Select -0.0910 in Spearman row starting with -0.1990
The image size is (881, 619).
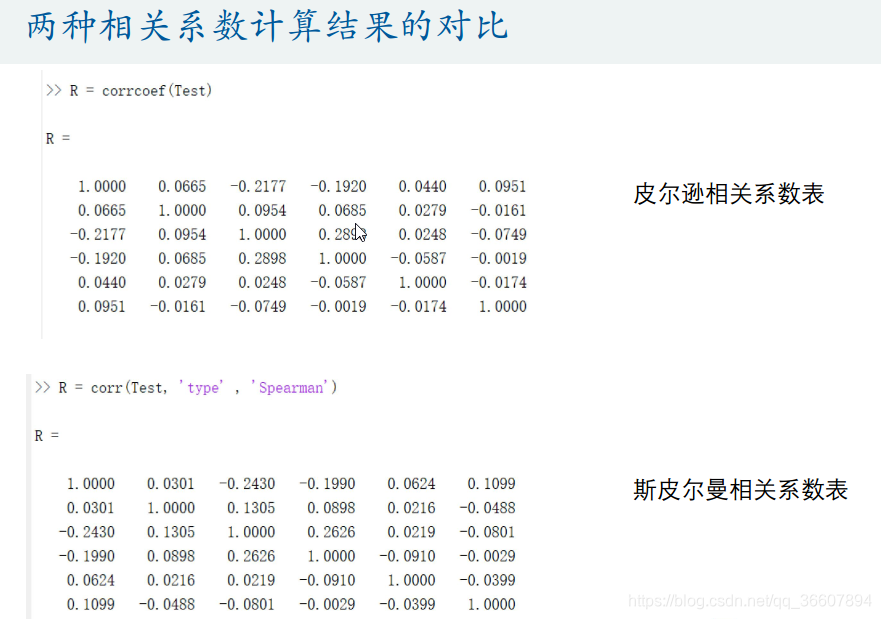click(407, 556)
